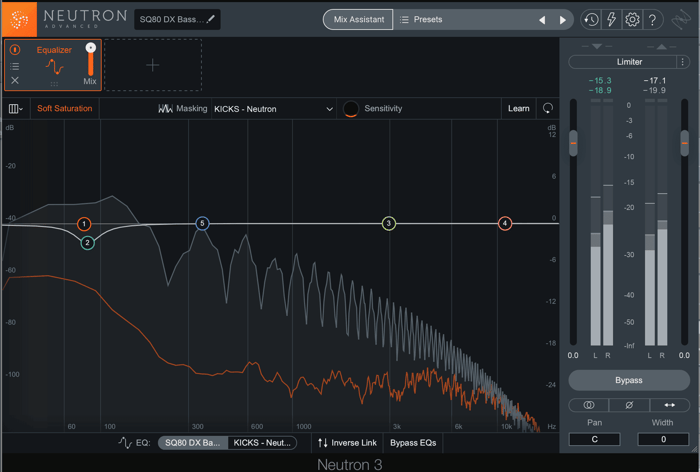Toggle zero latency lightning icon
Image resolution: width=700 pixels, height=472 pixels.
click(x=611, y=20)
